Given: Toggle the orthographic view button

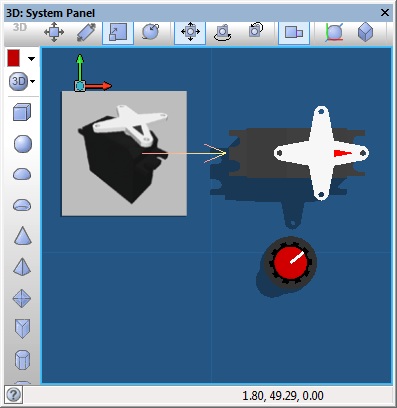Looking at the screenshot, I should (x=294, y=33).
